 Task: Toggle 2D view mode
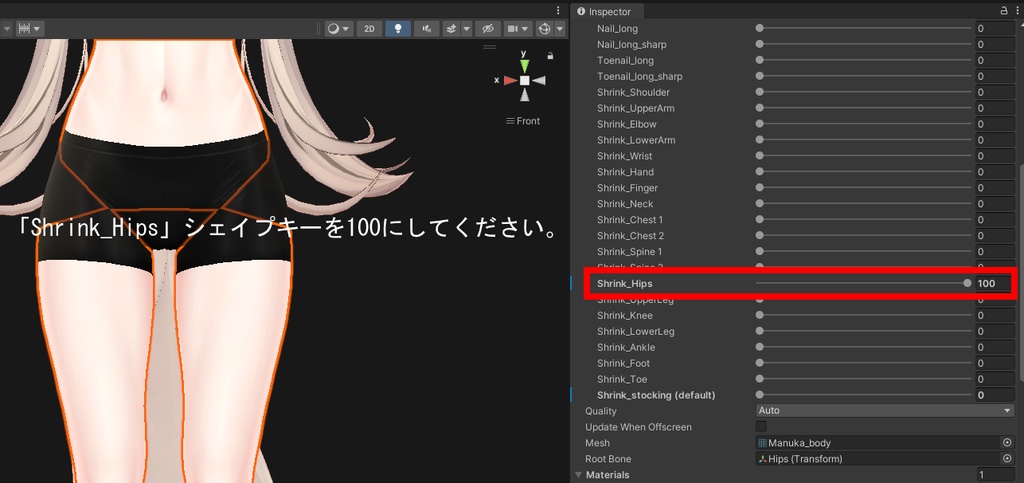click(x=369, y=29)
